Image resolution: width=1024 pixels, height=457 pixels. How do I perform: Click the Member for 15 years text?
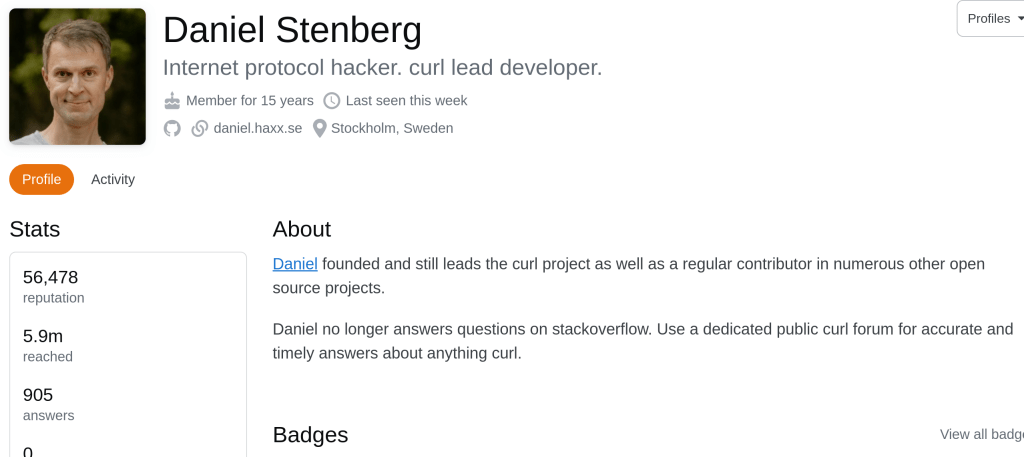[250, 100]
